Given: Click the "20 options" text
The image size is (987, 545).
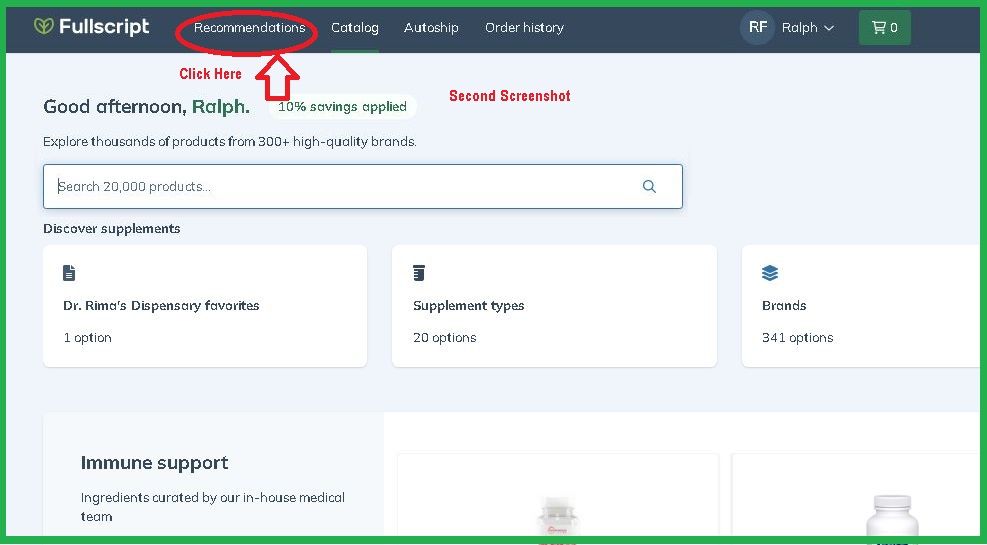Looking at the screenshot, I should [x=444, y=338].
